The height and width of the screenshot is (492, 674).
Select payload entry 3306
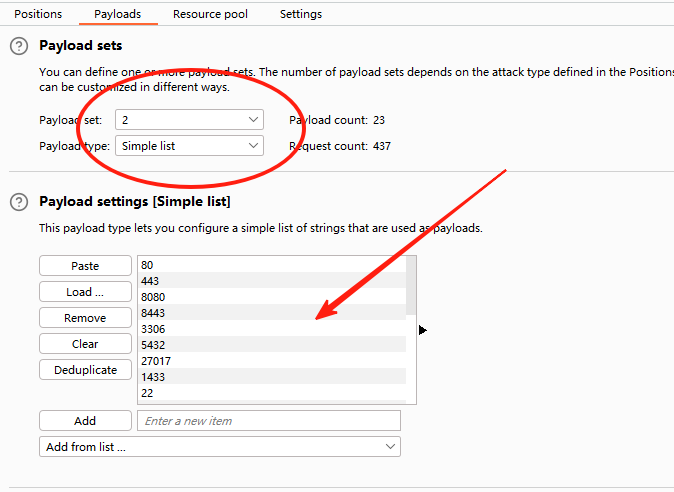(272, 329)
